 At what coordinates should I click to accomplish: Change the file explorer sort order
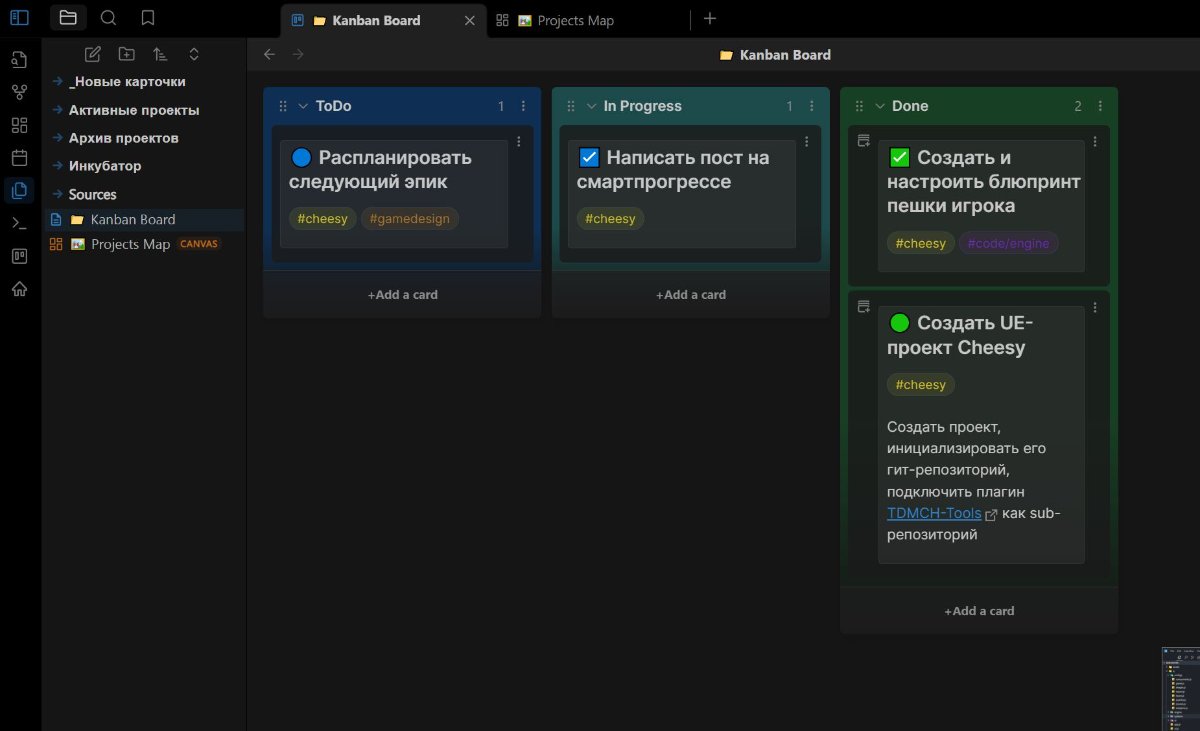tap(160, 54)
